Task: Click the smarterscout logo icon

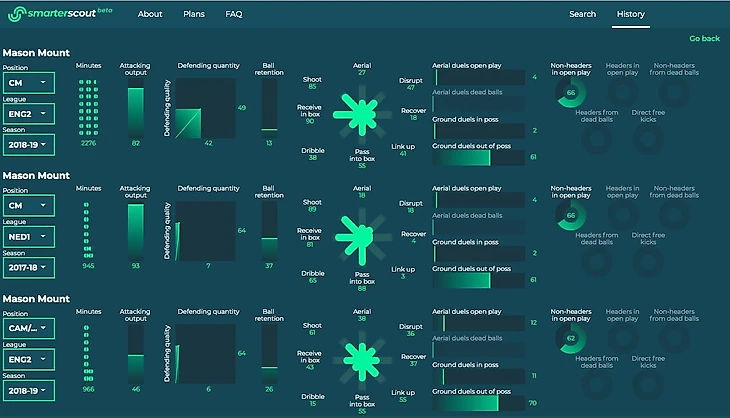Action: click(x=16, y=14)
